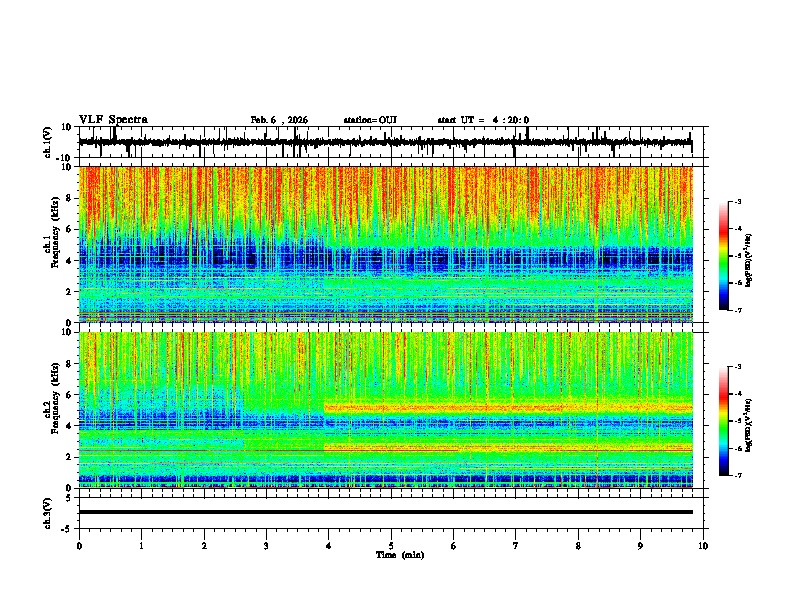Image resolution: width=792 pixels, height=612 pixels.
Task: Click time axis tick label "1"
Action: pyautogui.click(x=141, y=546)
